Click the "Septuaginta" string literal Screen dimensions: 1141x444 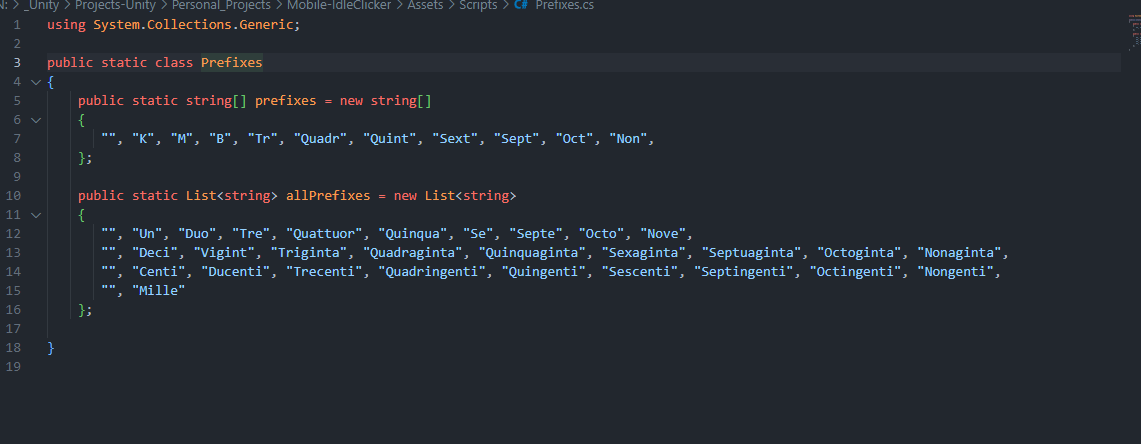[x=752, y=253]
